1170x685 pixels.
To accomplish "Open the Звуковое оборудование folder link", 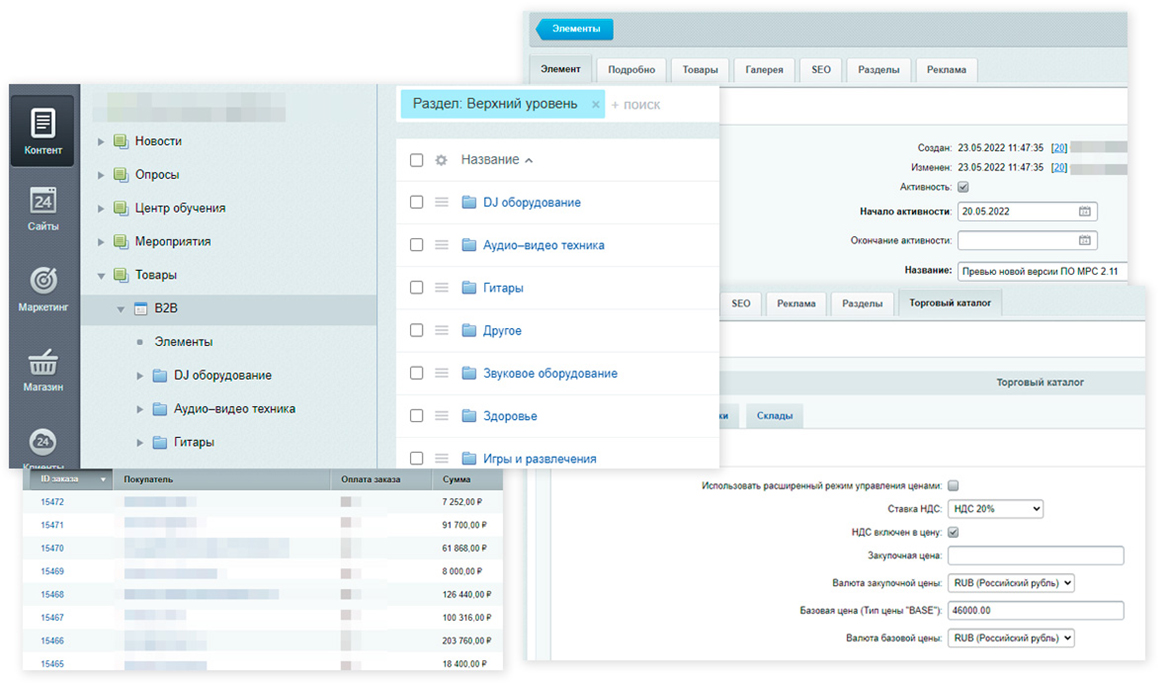I will pyautogui.click(x=550, y=374).
